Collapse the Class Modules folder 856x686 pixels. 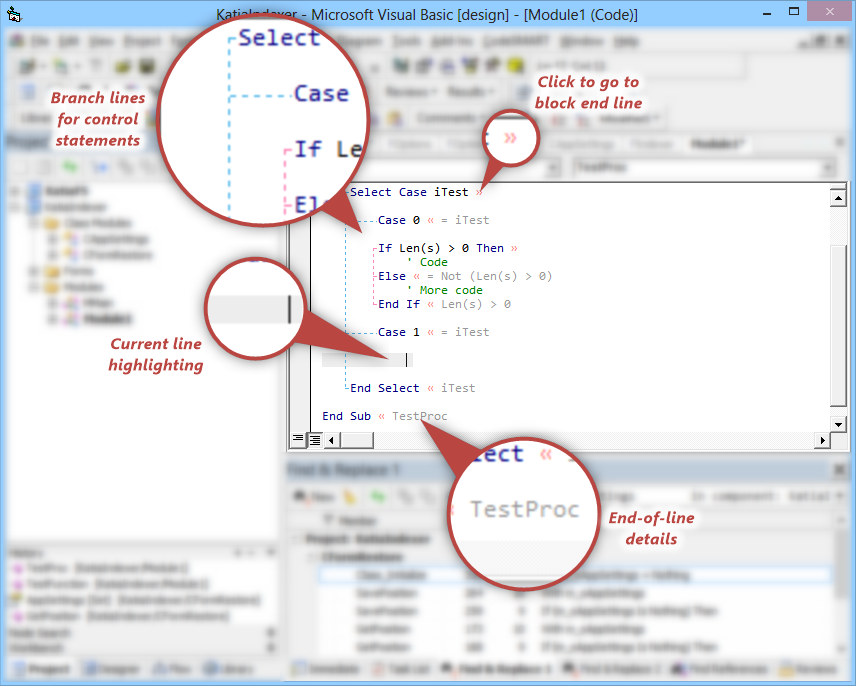coord(34,223)
